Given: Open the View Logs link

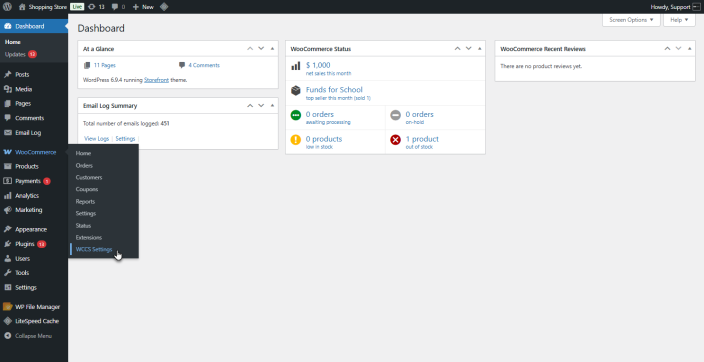Looking at the screenshot, I should (97, 139).
